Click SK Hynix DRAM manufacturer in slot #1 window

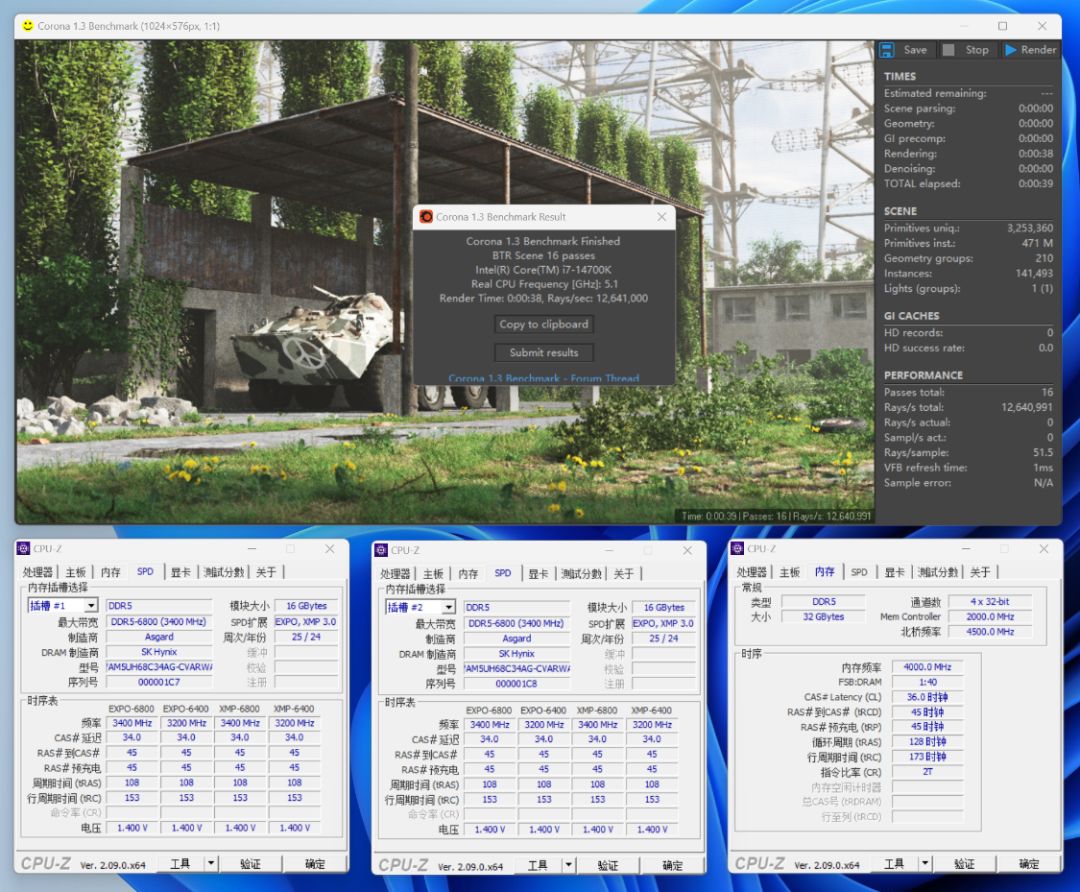158,652
